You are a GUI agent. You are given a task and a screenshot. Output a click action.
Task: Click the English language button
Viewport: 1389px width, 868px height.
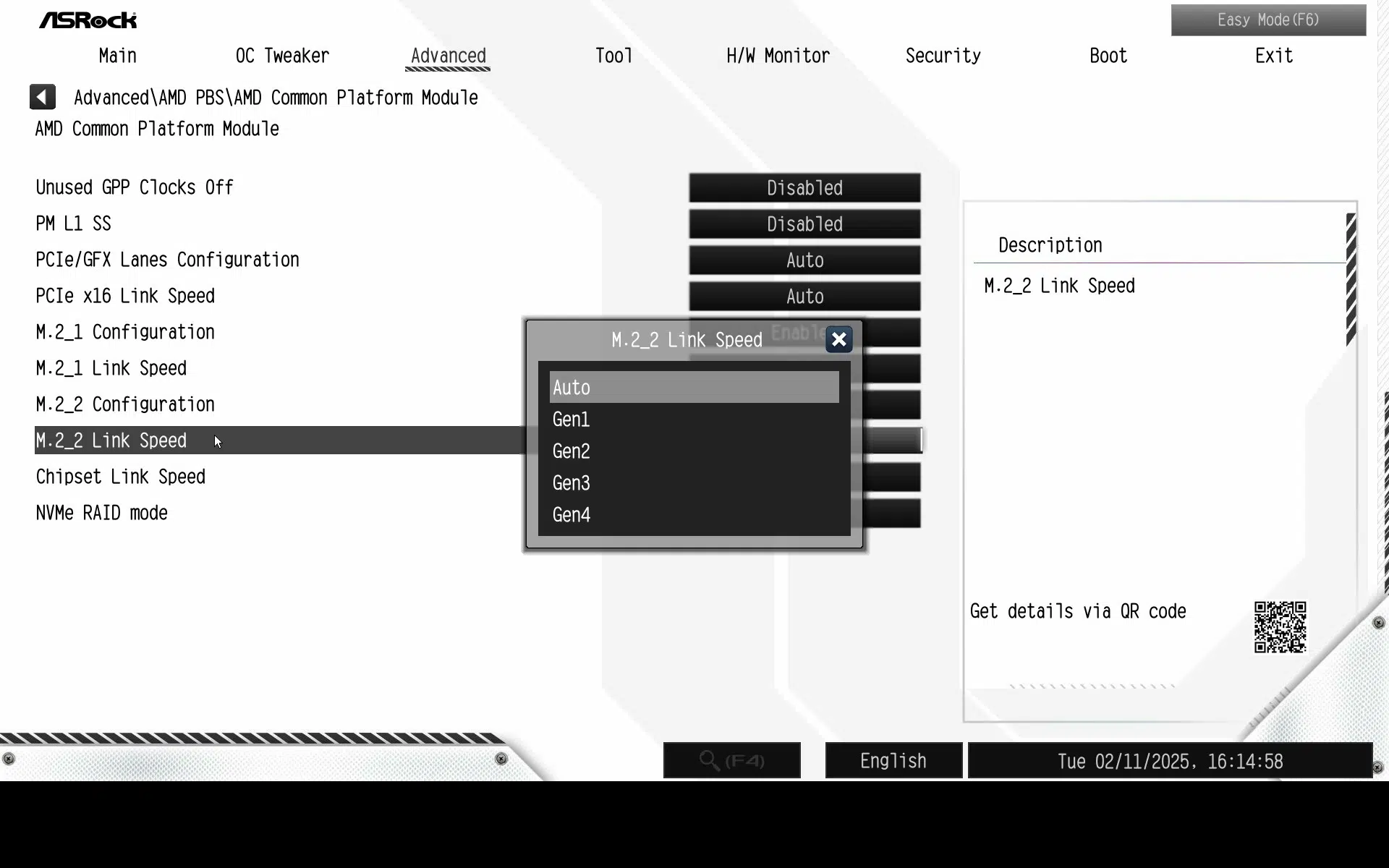(893, 760)
